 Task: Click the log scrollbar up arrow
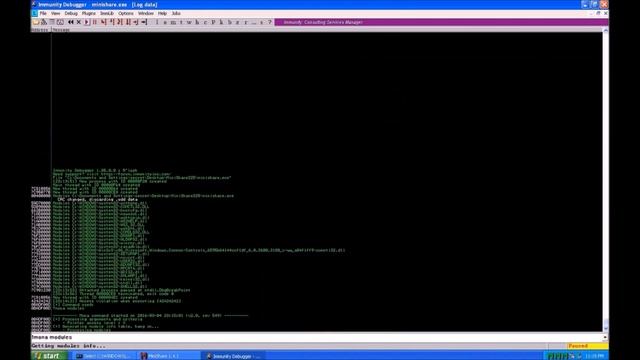coord(606,31)
